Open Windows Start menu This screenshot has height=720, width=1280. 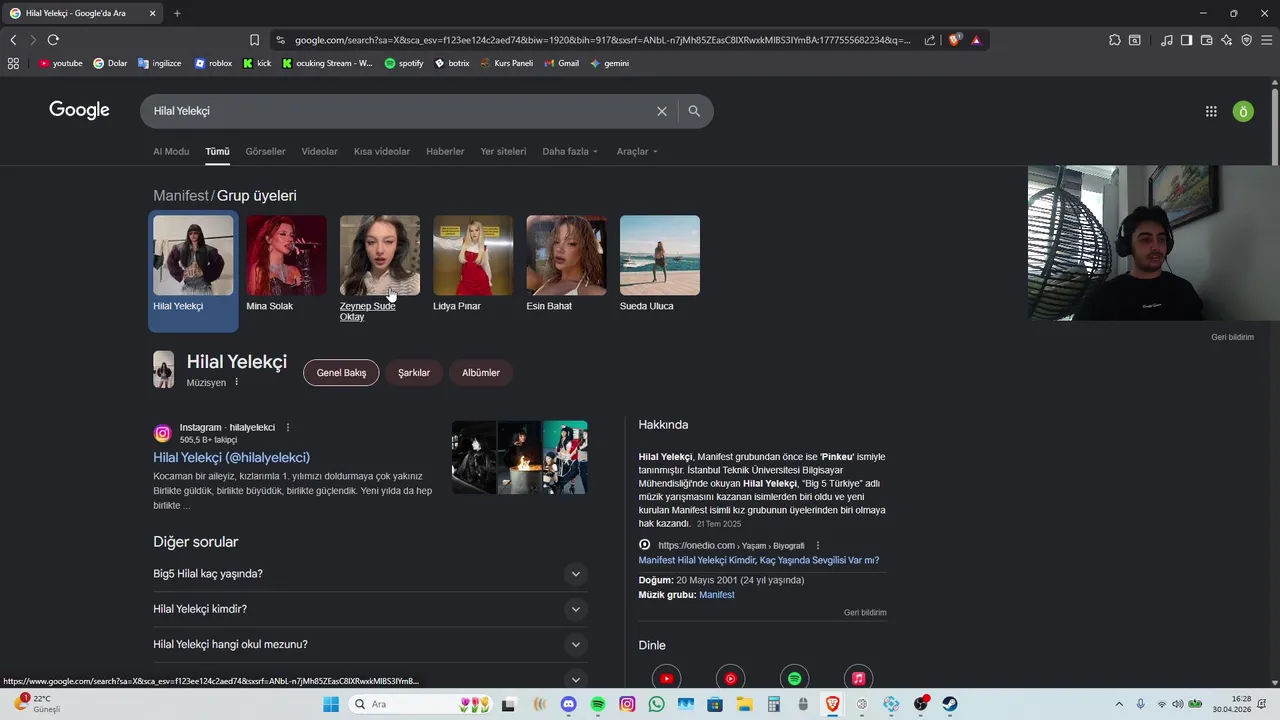tap(331, 704)
